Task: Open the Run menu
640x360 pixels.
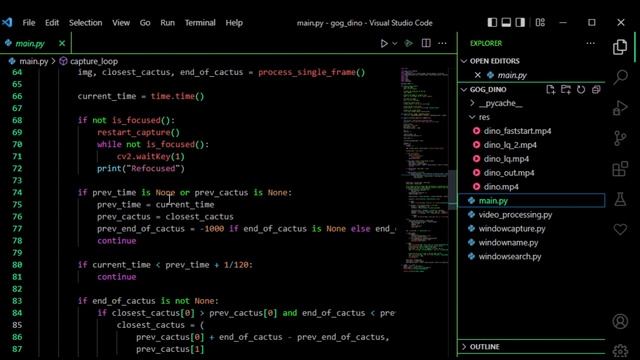Action: (167, 23)
